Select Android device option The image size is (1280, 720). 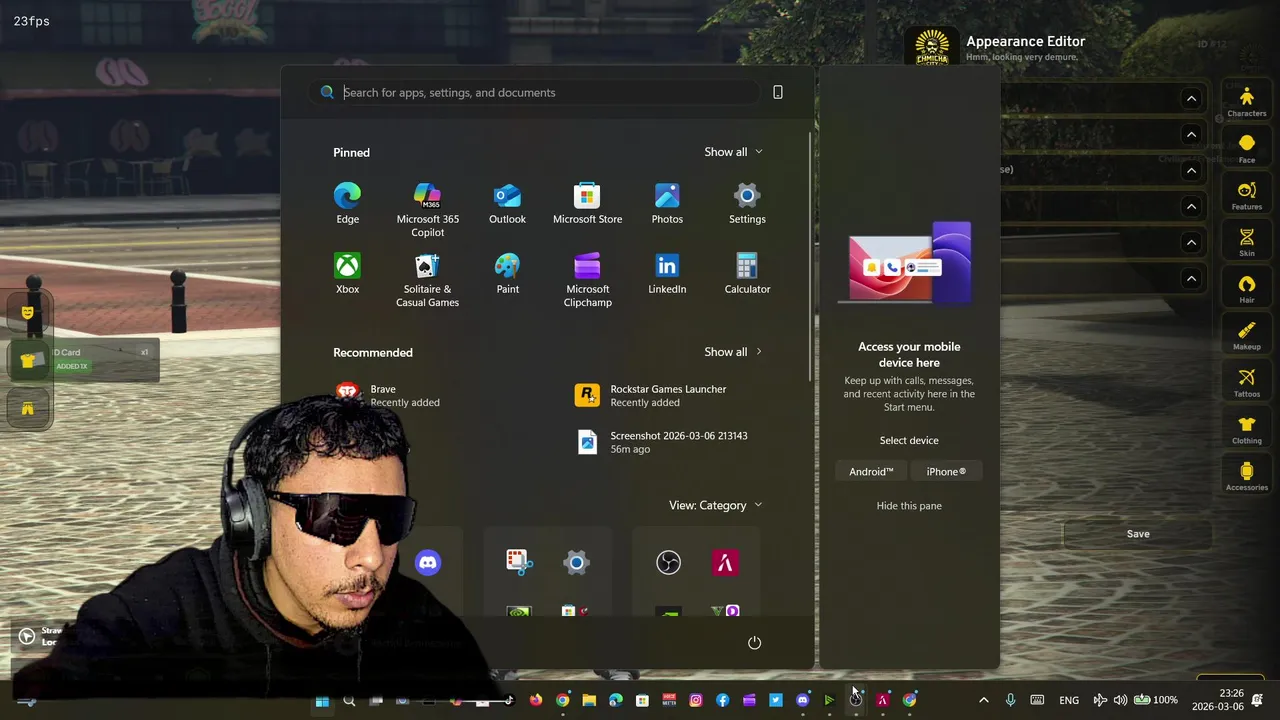tap(871, 471)
